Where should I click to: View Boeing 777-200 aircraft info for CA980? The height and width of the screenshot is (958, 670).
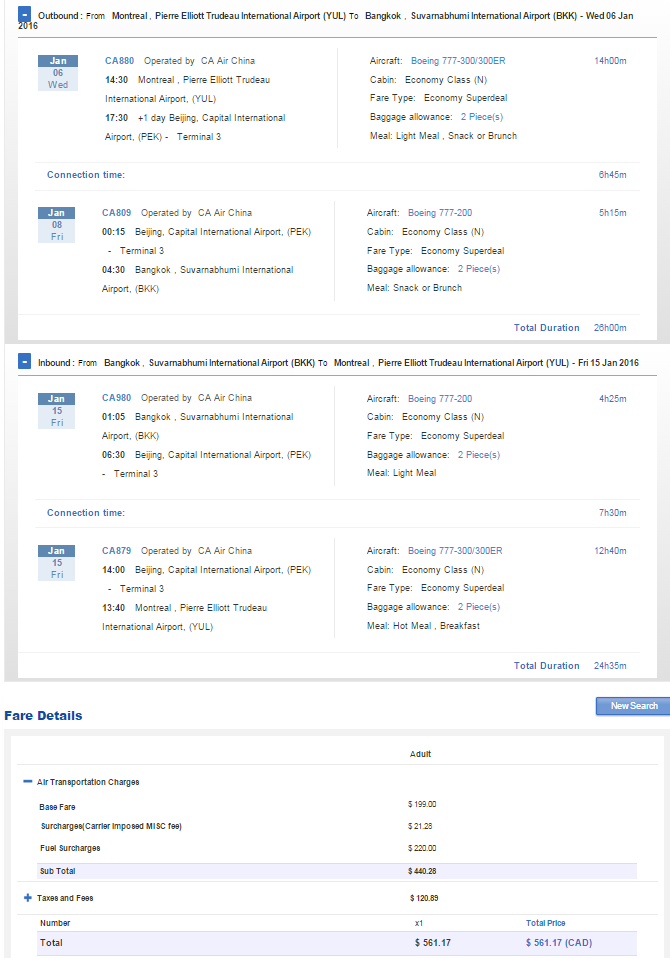point(440,398)
